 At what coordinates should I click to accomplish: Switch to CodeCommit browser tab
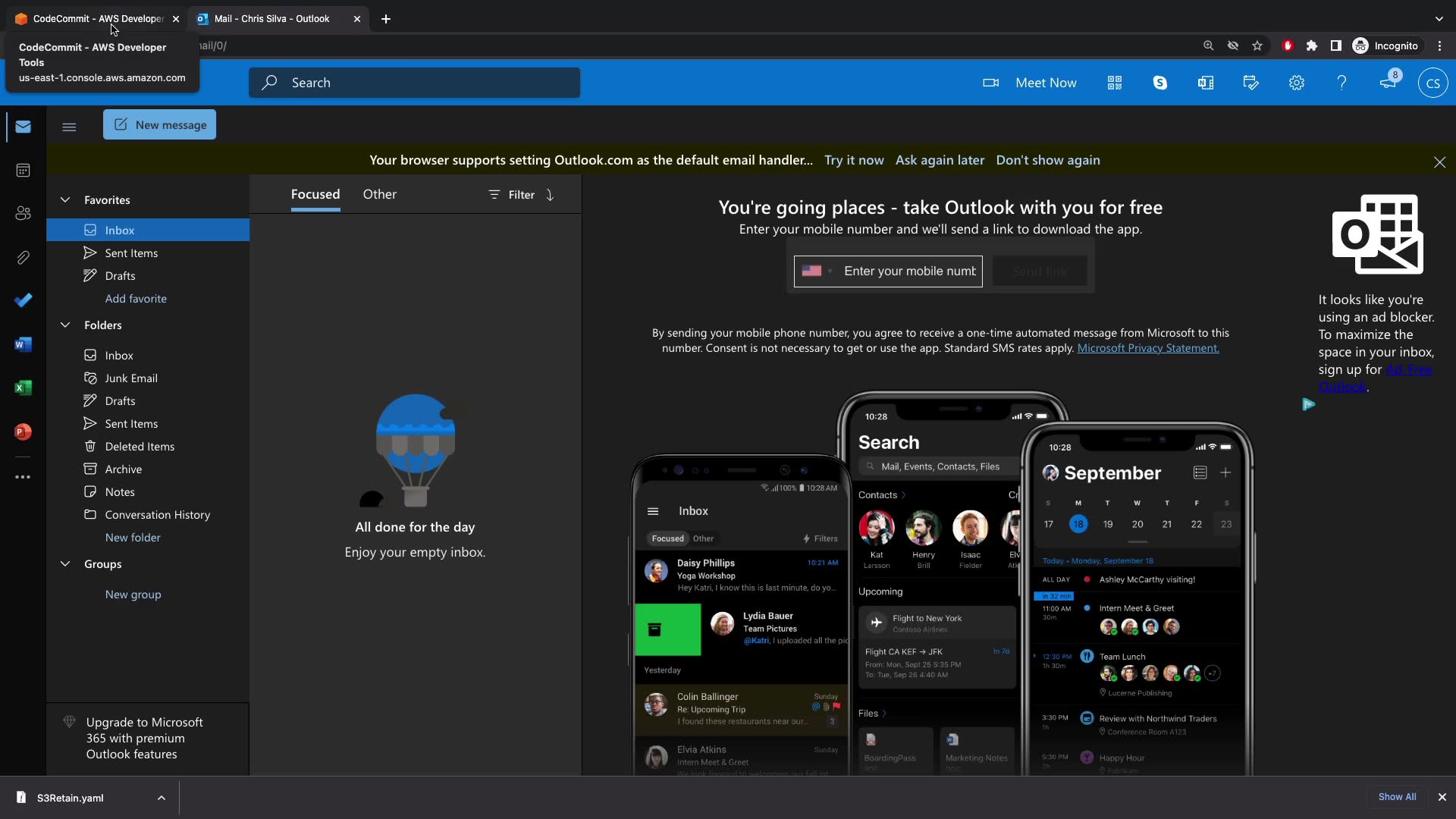(x=97, y=19)
